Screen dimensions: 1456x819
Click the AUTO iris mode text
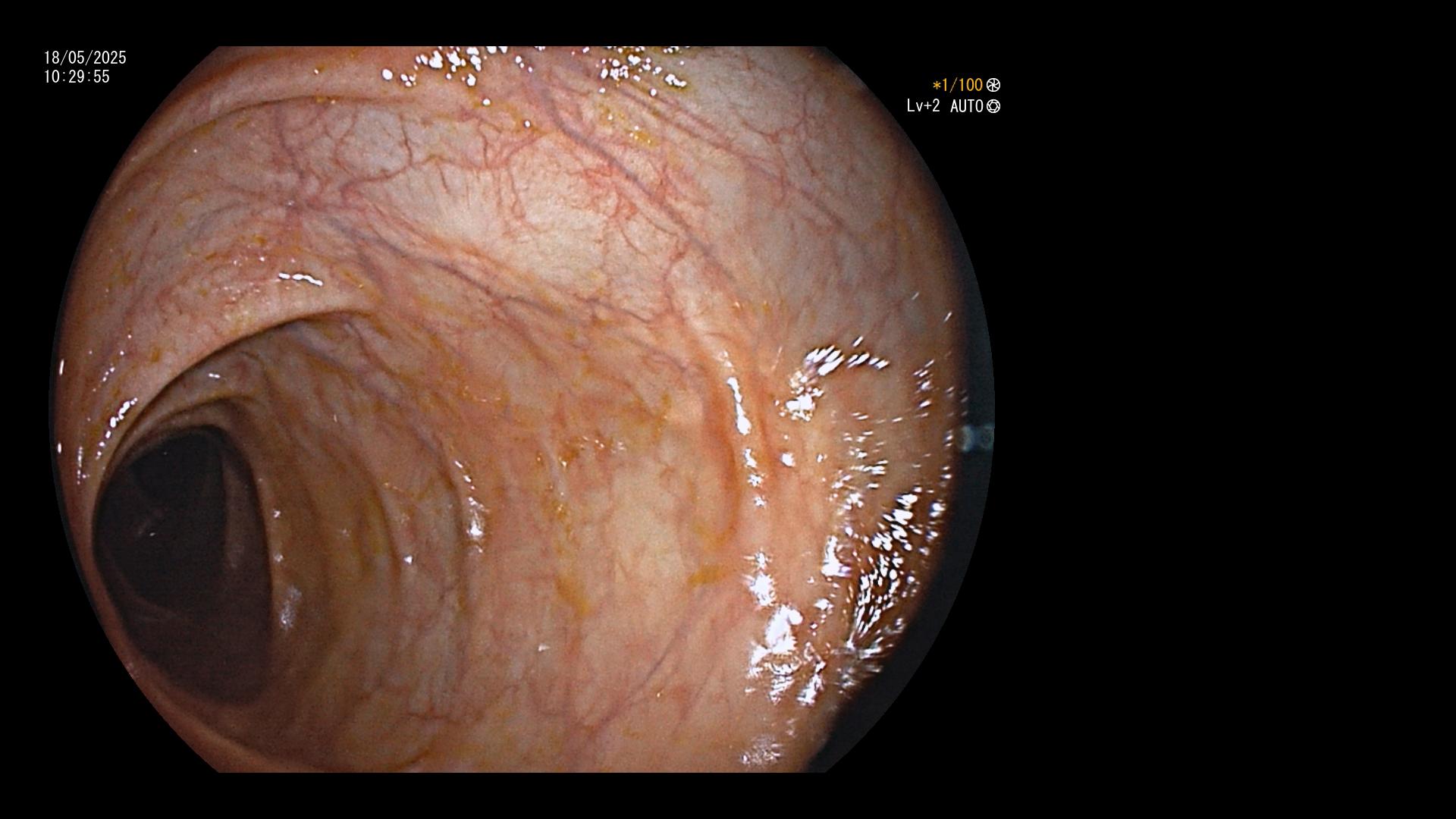pyautogui.click(x=966, y=106)
